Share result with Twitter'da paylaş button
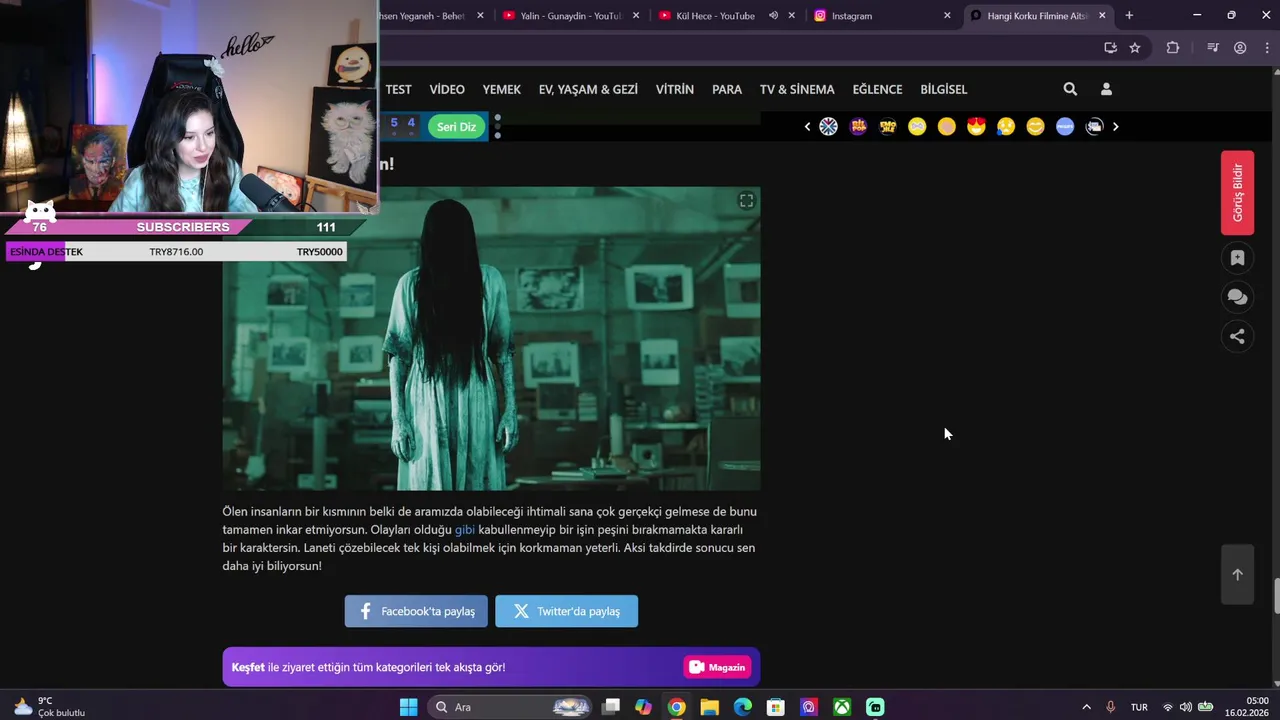Image resolution: width=1280 pixels, height=720 pixels. (x=566, y=611)
